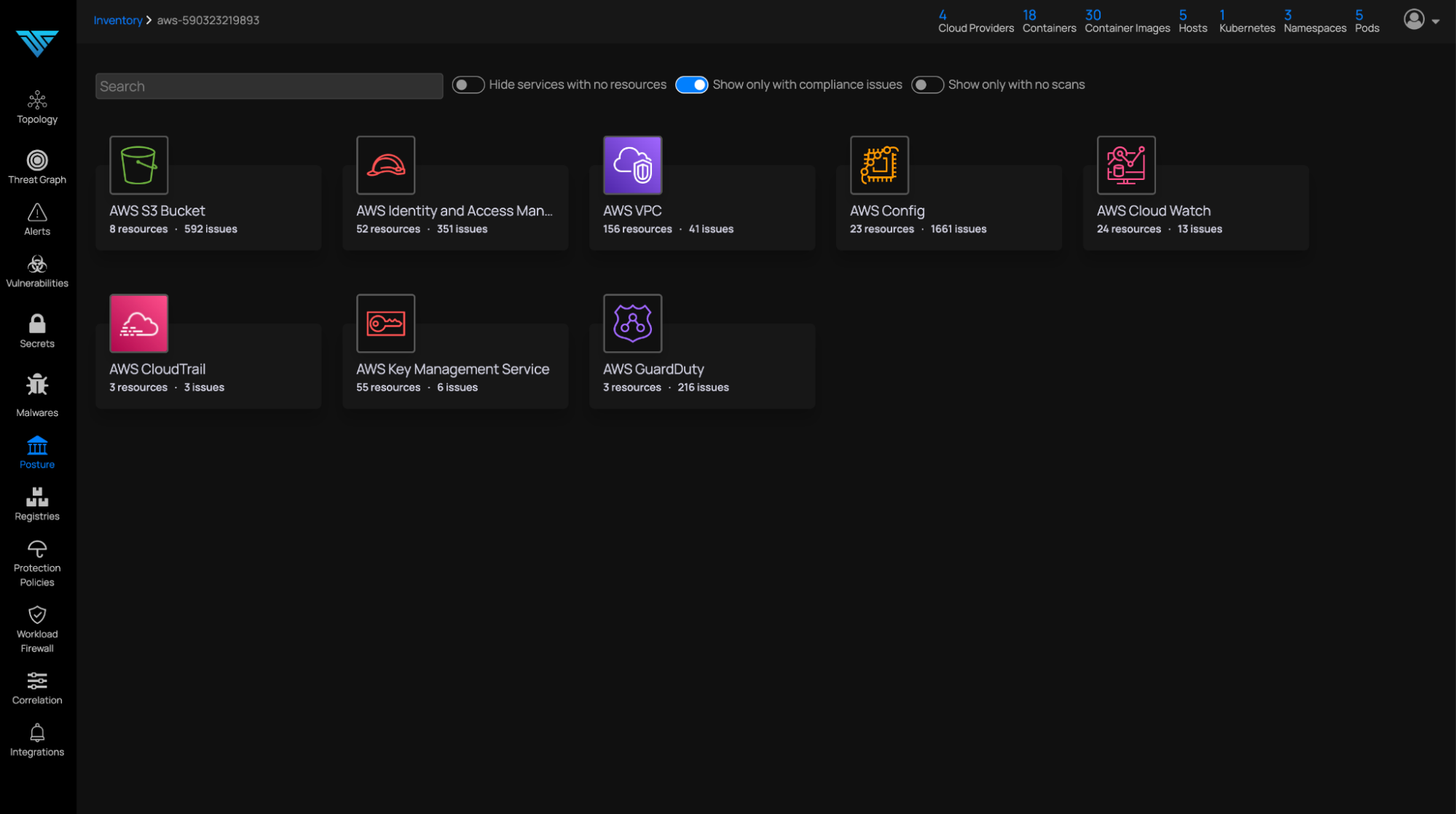The height and width of the screenshot is (814, 1456).
Task: Click the aws-590323219893 breadcrumb text
Action: (208, 20)
